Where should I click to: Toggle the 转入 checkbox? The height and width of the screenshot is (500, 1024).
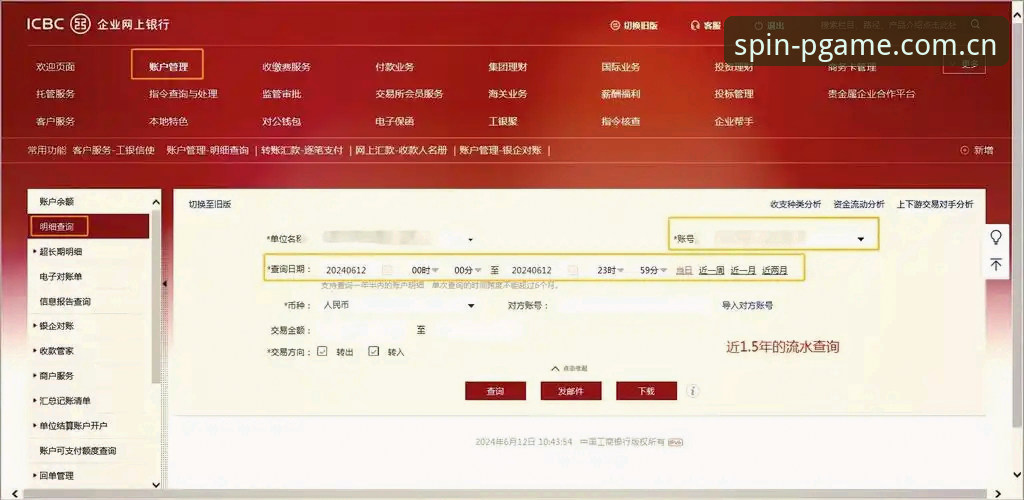[374, 352]
